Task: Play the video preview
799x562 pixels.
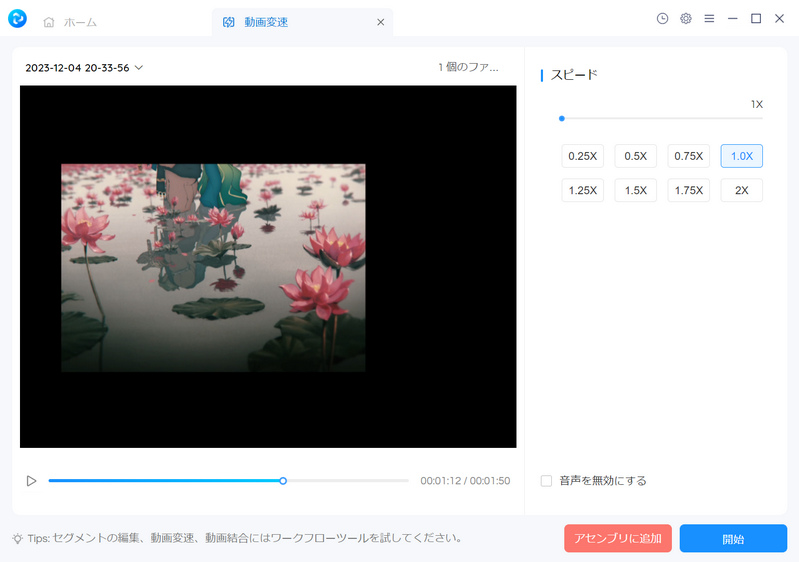Action: (31, 480)
